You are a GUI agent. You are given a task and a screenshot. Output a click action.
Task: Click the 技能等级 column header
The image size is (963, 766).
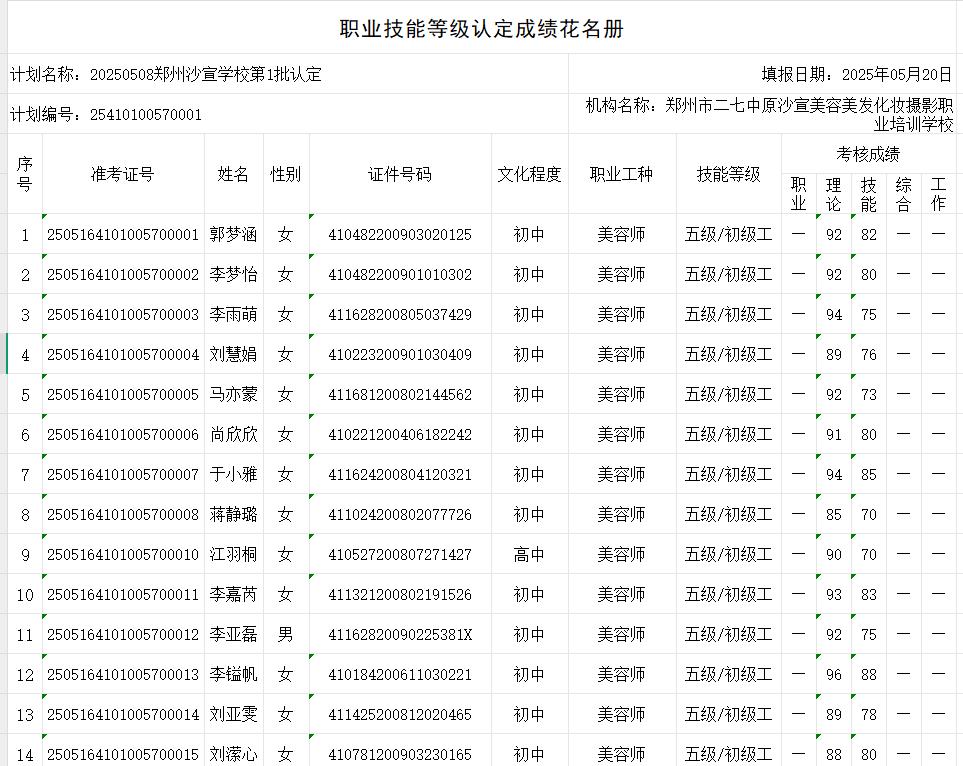click(x=728, y=174)
